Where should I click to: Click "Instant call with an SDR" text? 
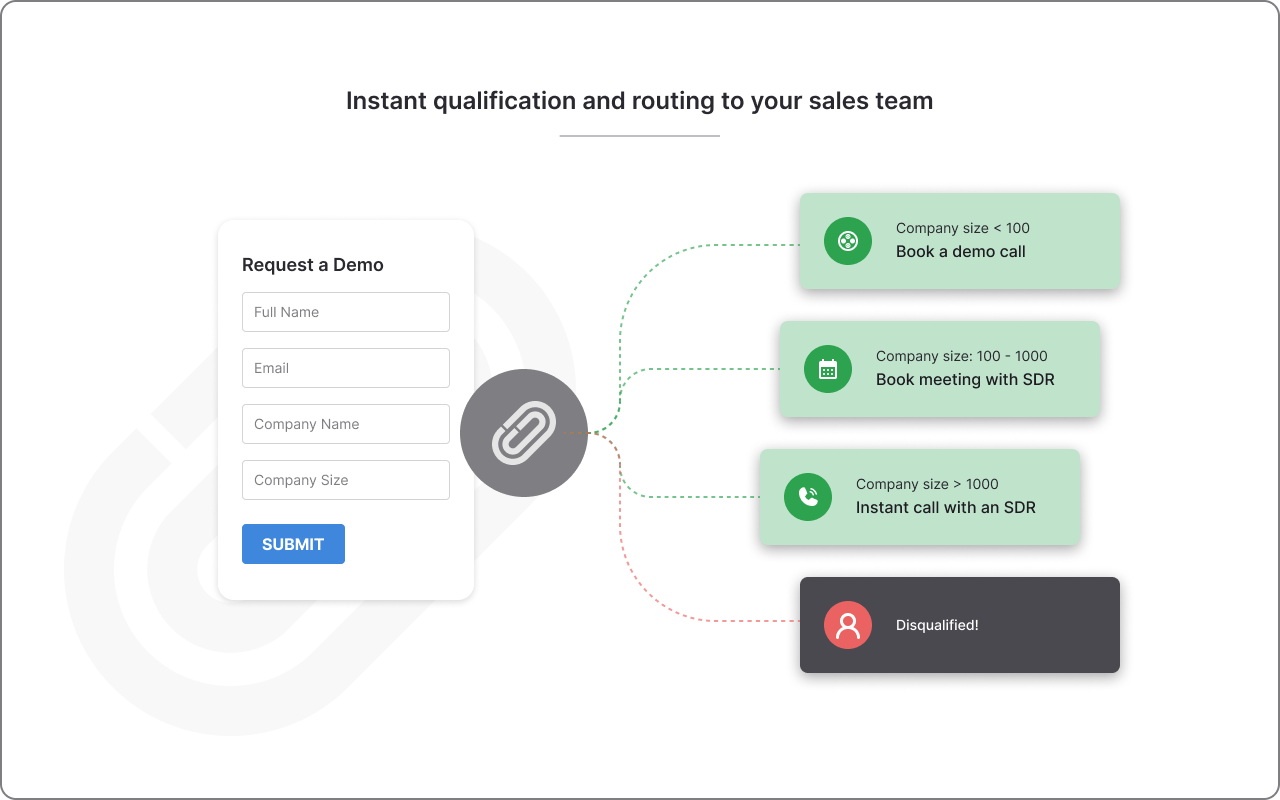(945, 508)
